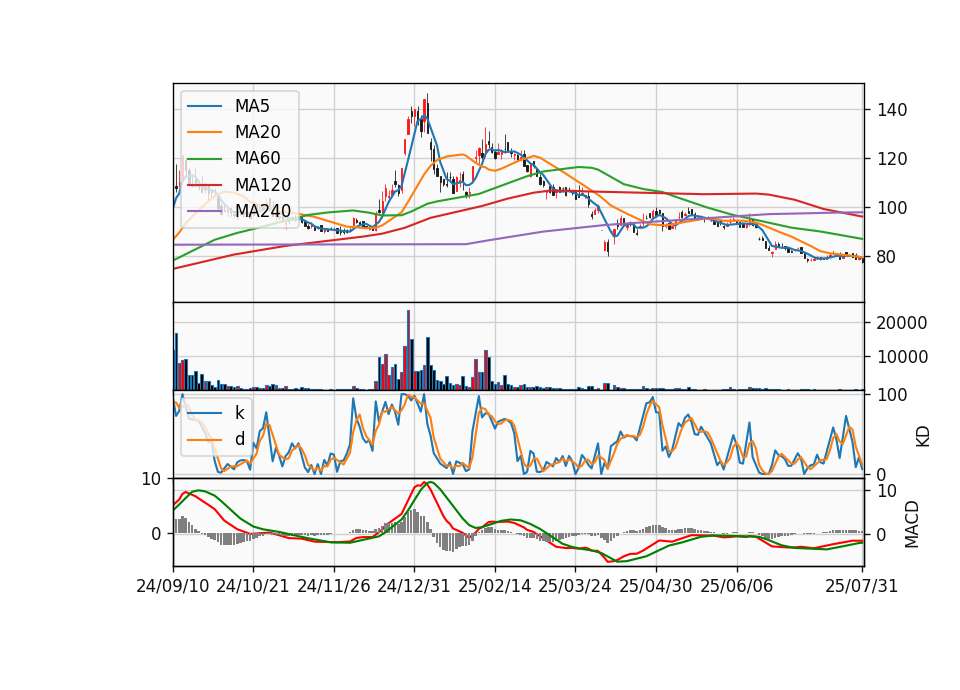This screenshot has width=960, height=690.
Task: Click the 25/07/31 date label
Action: pos(861,586)
